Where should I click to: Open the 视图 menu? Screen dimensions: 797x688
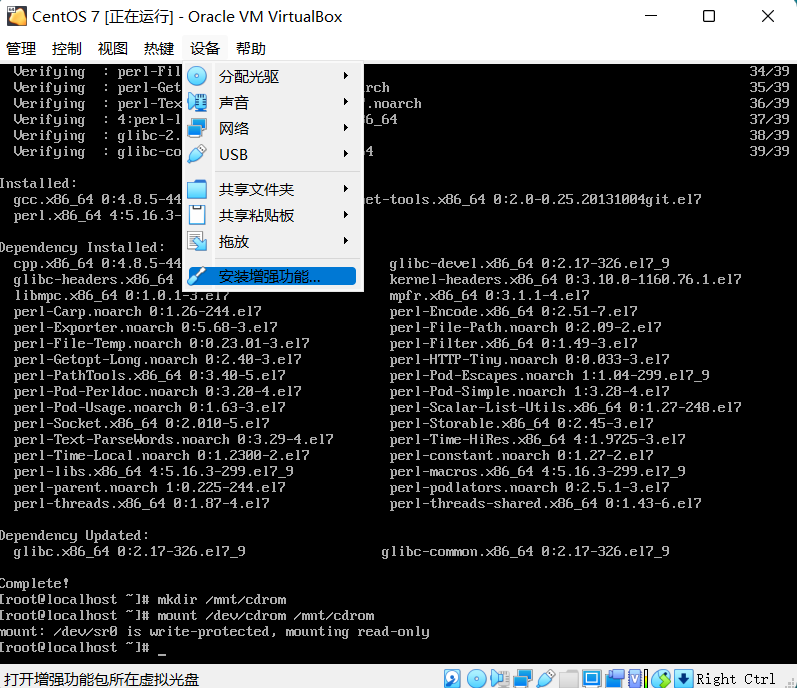click(x=112, y=49)
